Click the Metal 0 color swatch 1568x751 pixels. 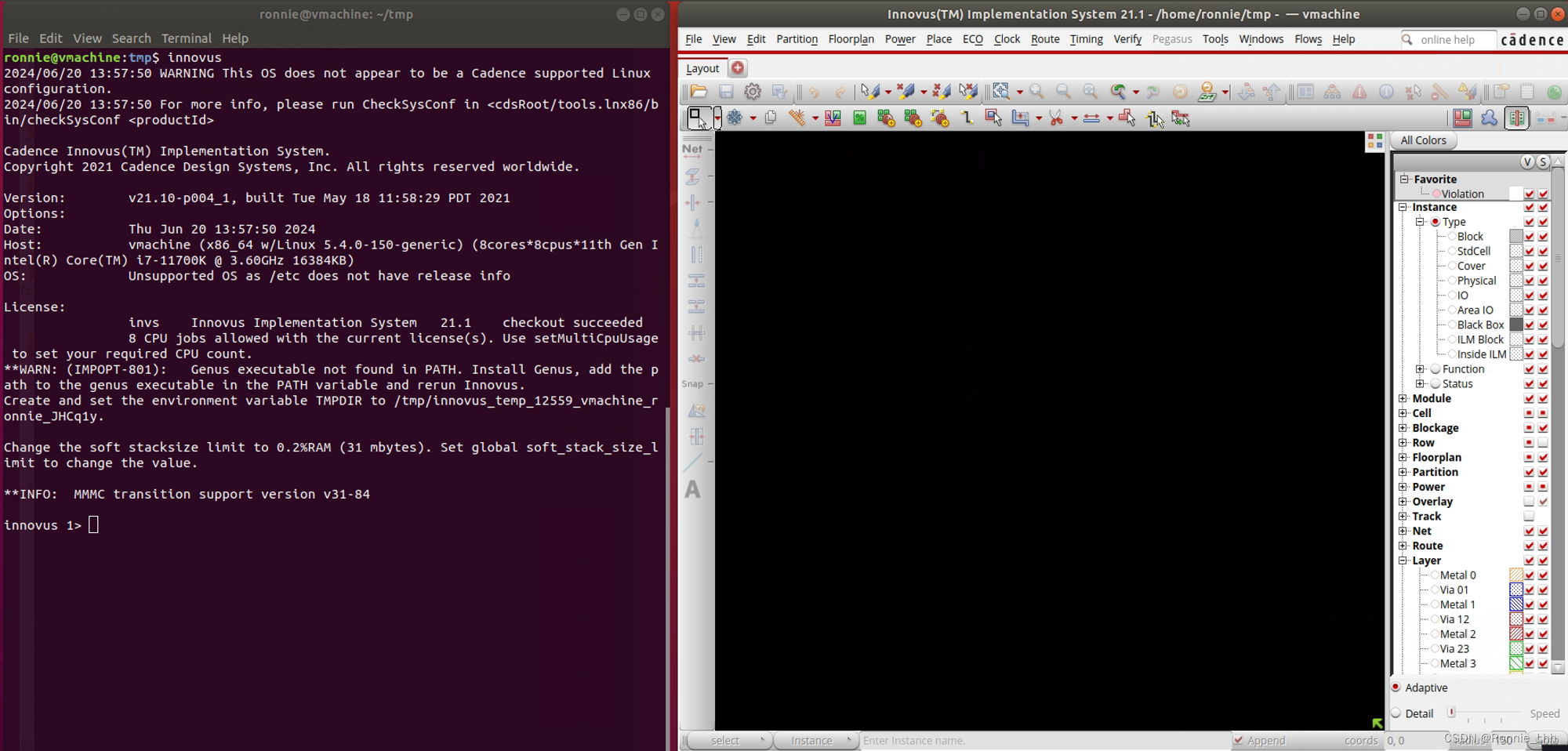pos(1516,575)
